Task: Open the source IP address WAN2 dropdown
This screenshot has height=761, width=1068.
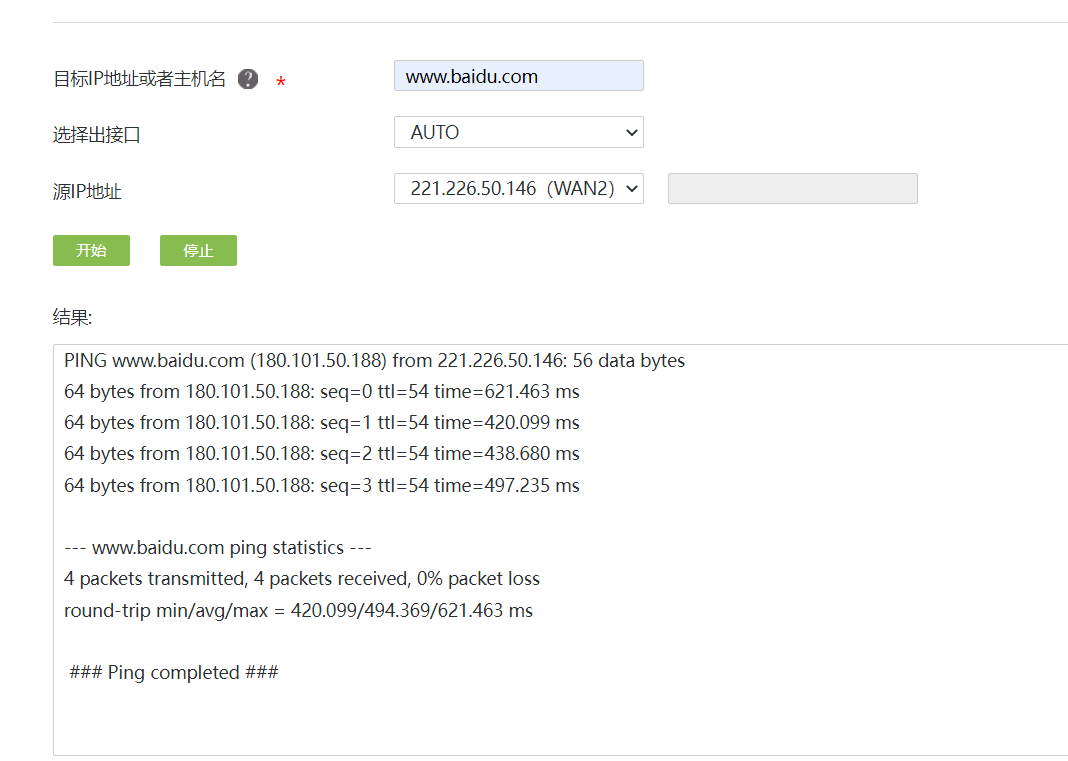Action: [518, 188]
